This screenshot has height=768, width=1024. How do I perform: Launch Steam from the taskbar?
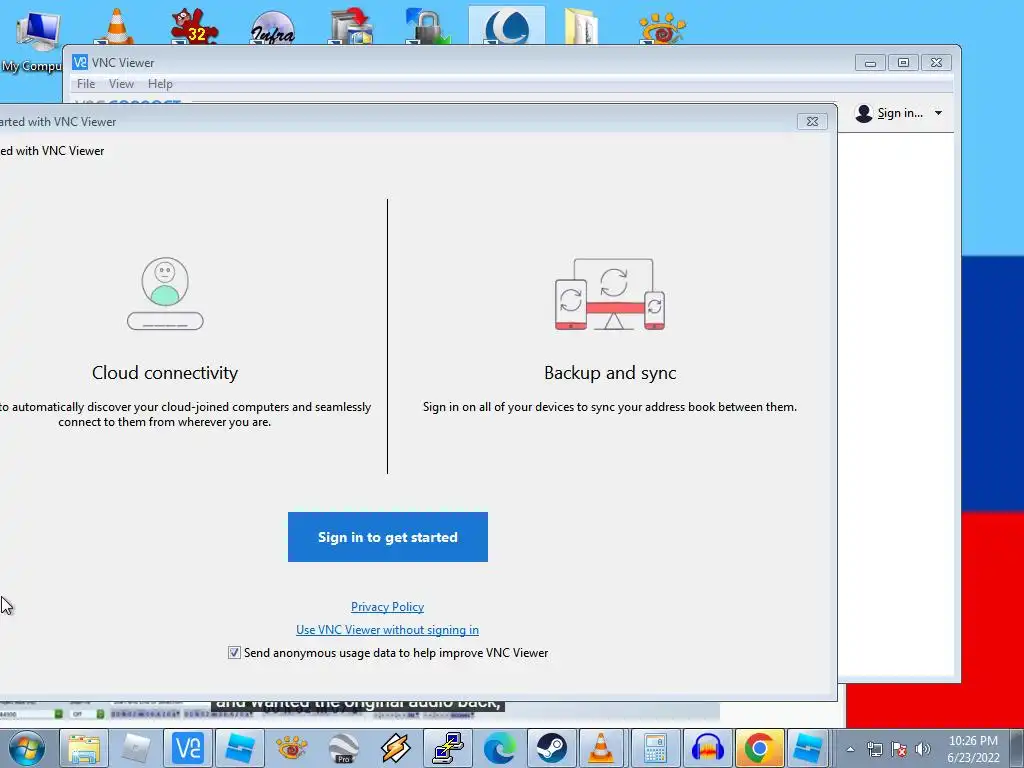pos(552,748)
